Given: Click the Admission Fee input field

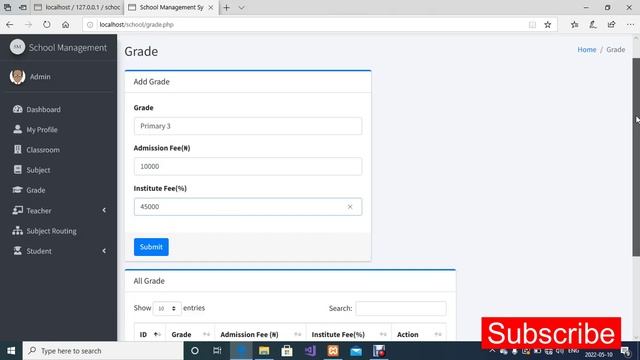Looking at the screenshot, I should [x=248, y=167].
